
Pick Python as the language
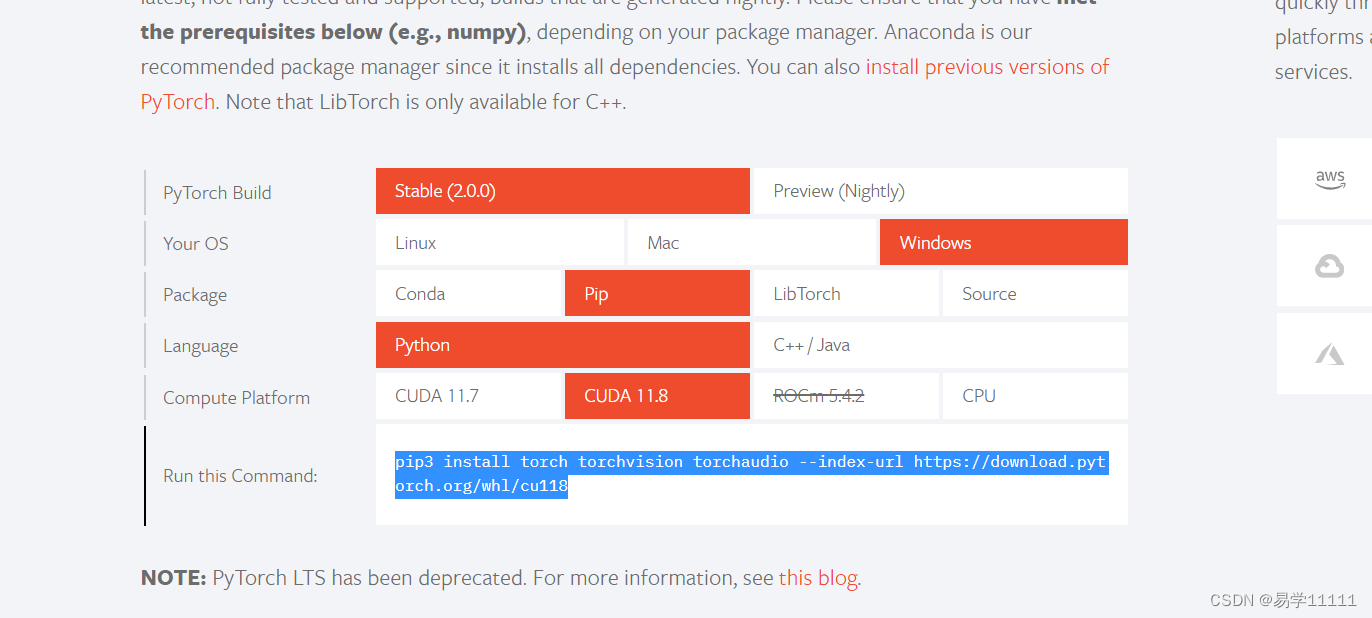pos(562,345)
